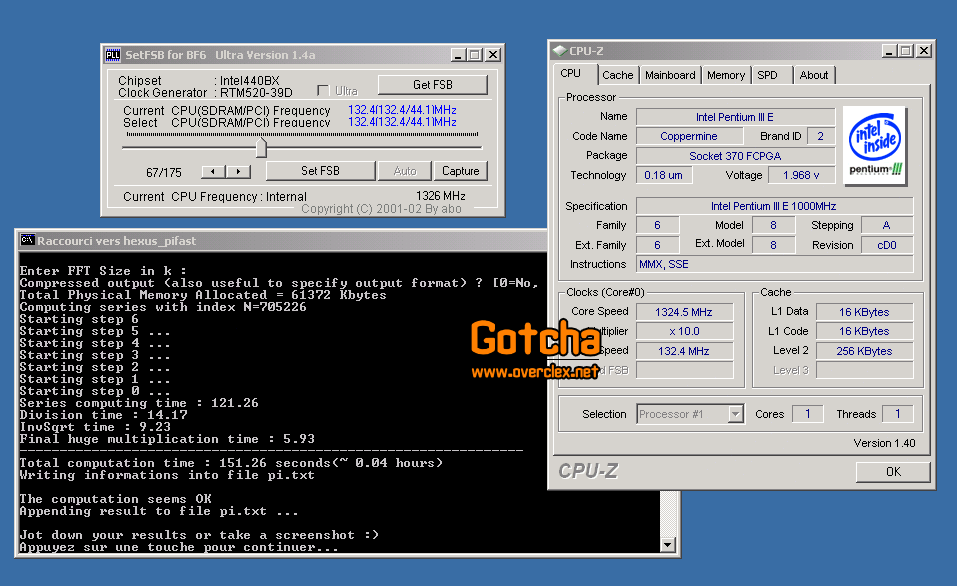
Task: Click the Revision value cD0
Action: (x=887, y=245)
